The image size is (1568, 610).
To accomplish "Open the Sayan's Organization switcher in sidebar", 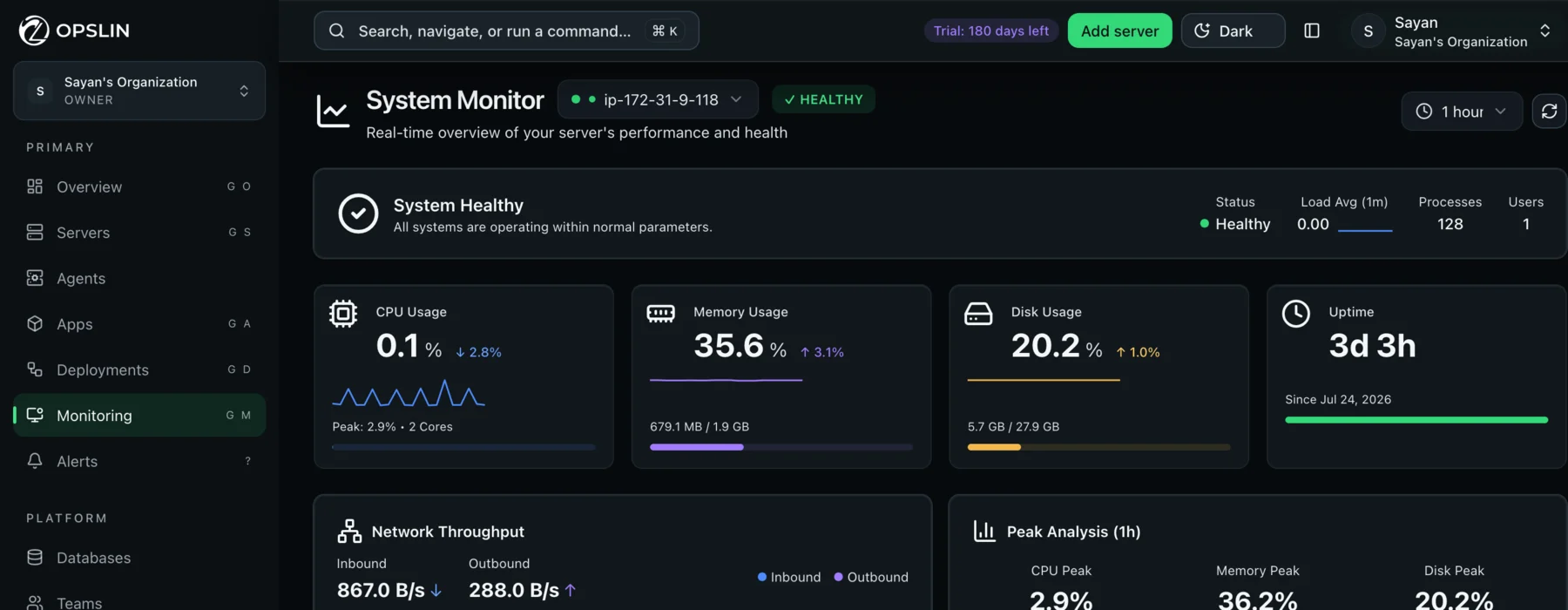I will [139, 91].
